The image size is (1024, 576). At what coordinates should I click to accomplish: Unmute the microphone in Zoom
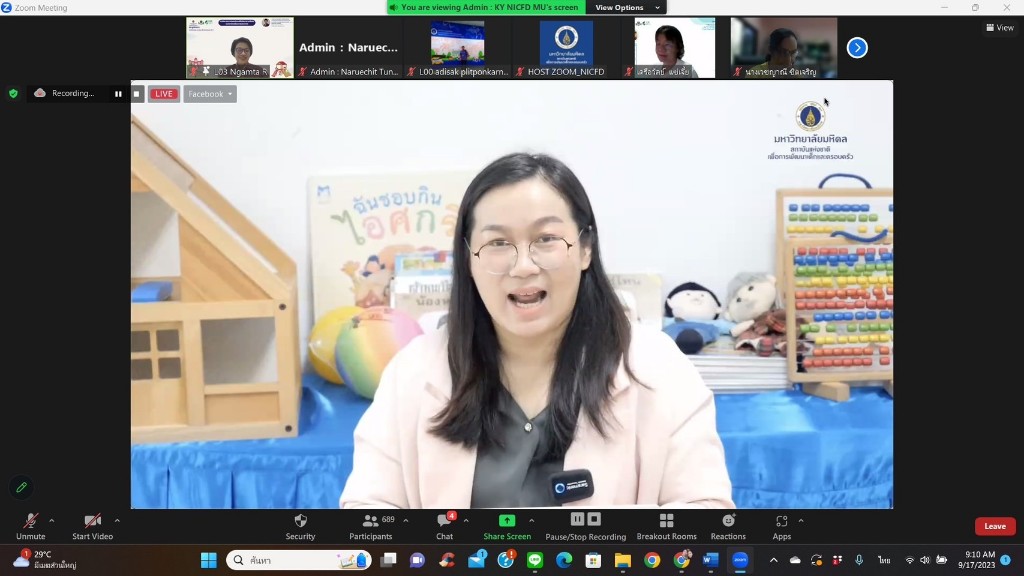tap(31, 526)
